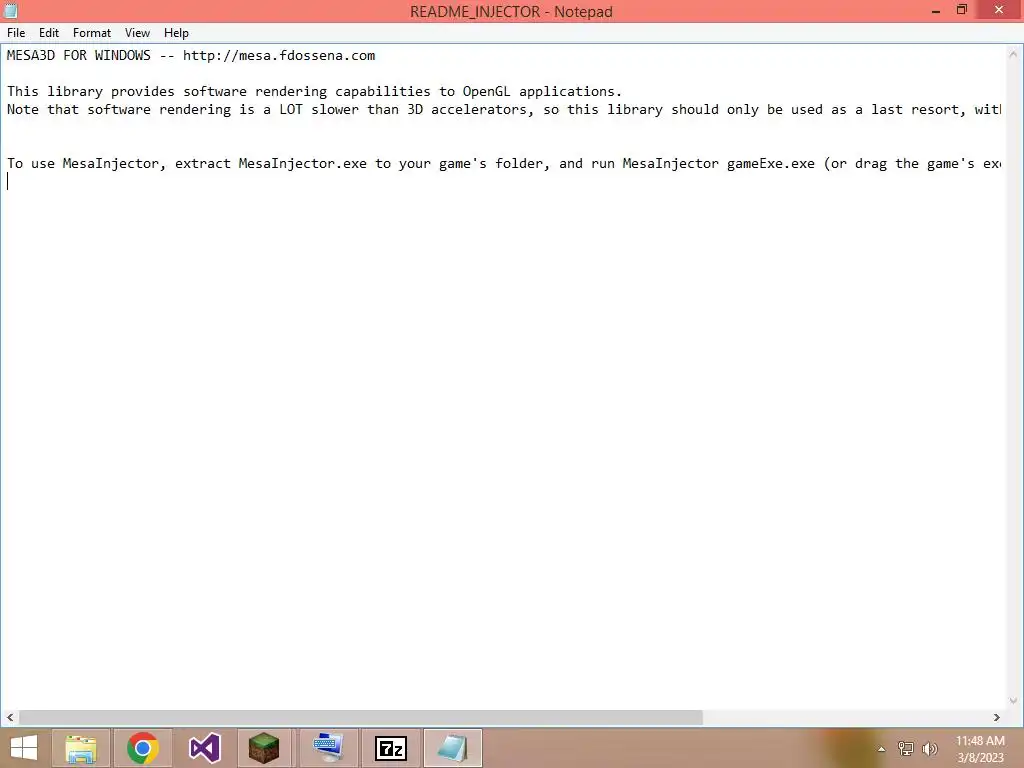
Task: Click the http://mesa.fdossena.com URL text
Action: (279, 56)
